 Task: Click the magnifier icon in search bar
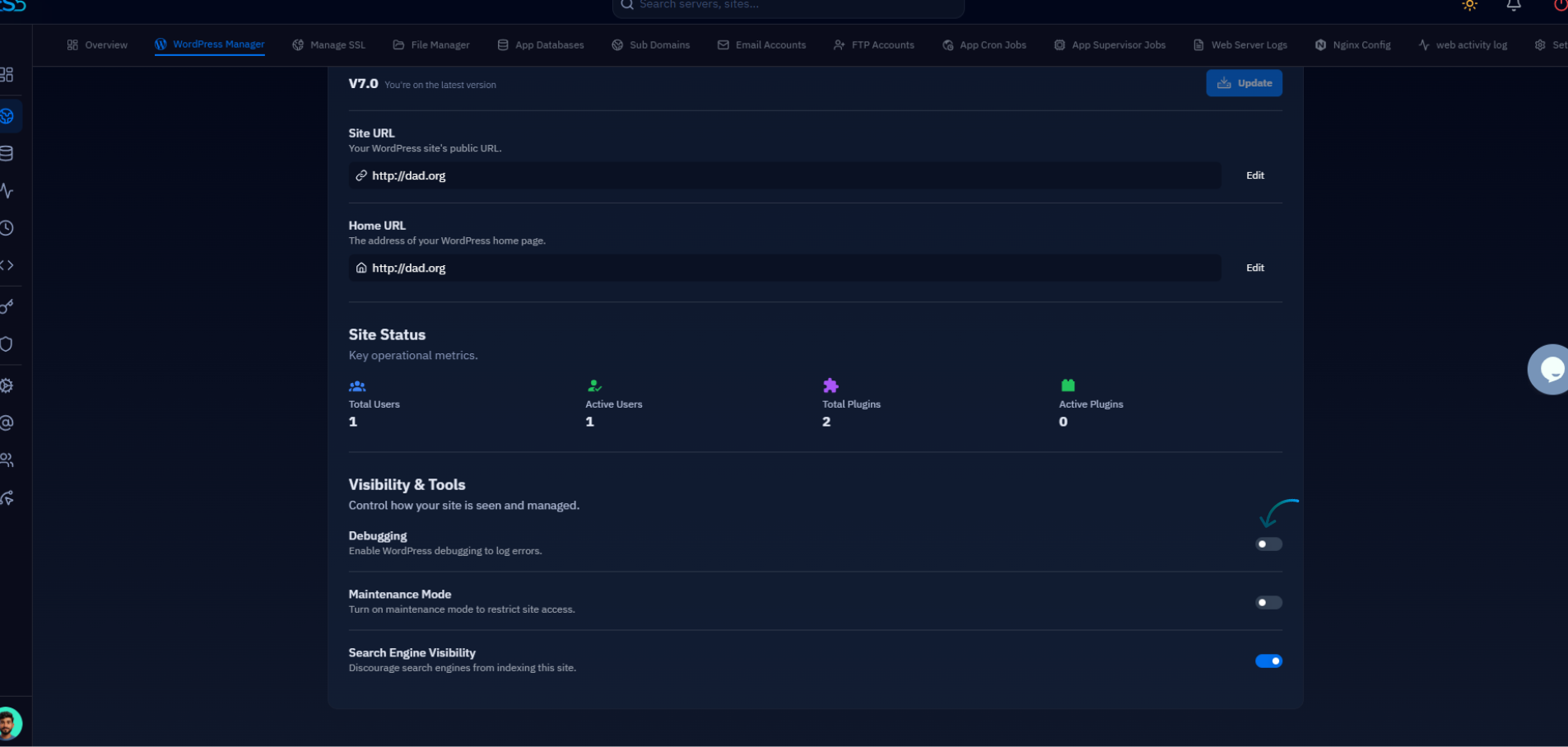tap(627, 5)
